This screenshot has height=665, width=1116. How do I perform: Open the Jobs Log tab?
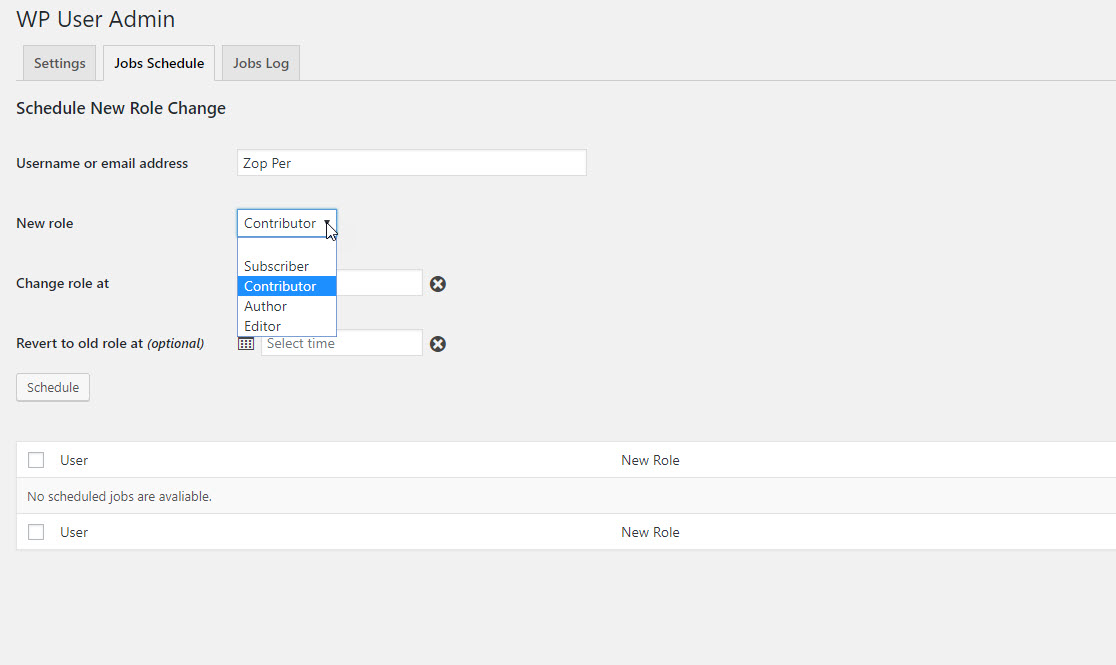click(261, 63)
